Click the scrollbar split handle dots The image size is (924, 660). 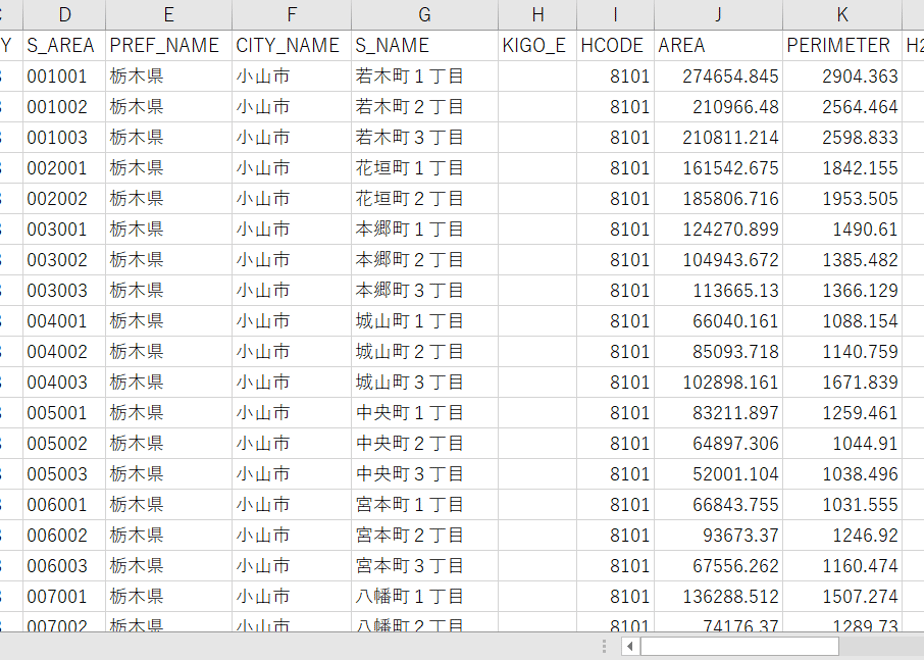coord(604,646)
